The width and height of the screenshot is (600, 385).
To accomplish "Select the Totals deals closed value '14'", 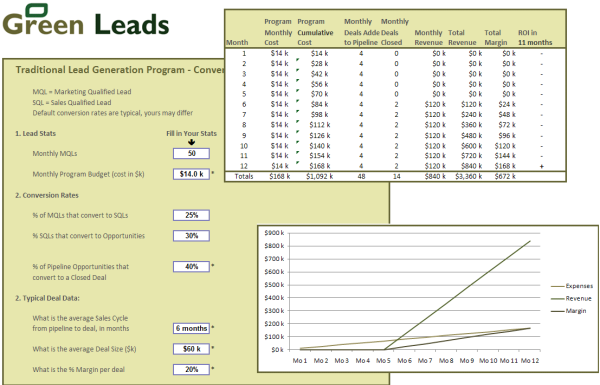I will point(396,176).
